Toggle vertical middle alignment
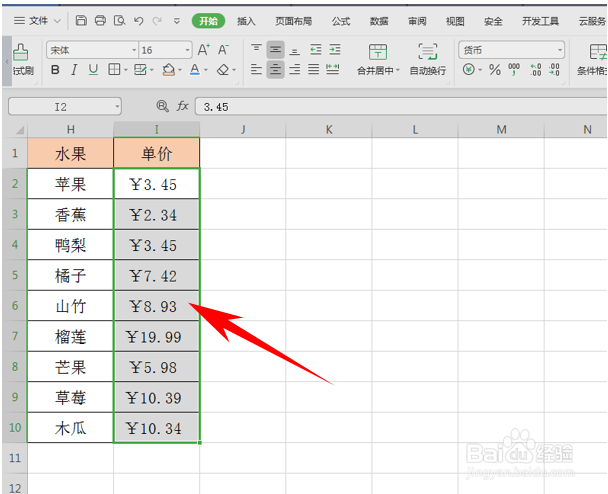Viewport: 608px width, 494px height. tap(275, 50)
